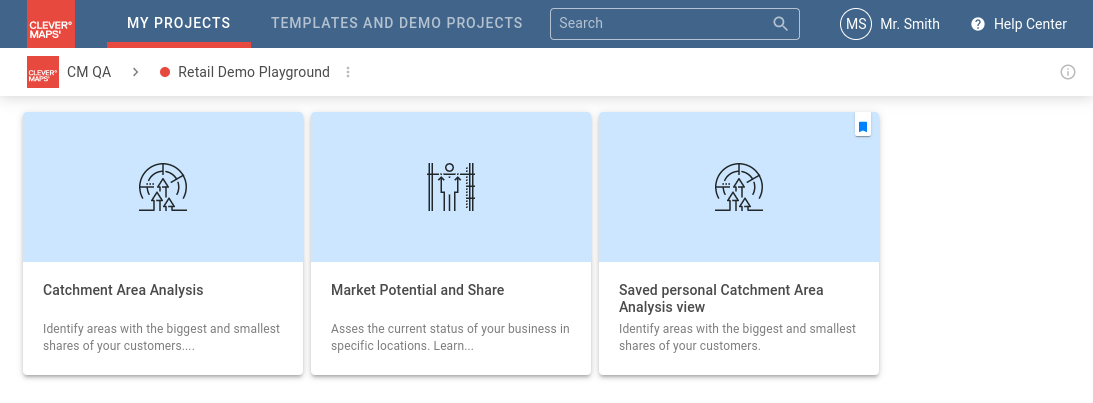Open the Catchment Area Analysis title
This screenshot has height=403, width=1093.
123,290
